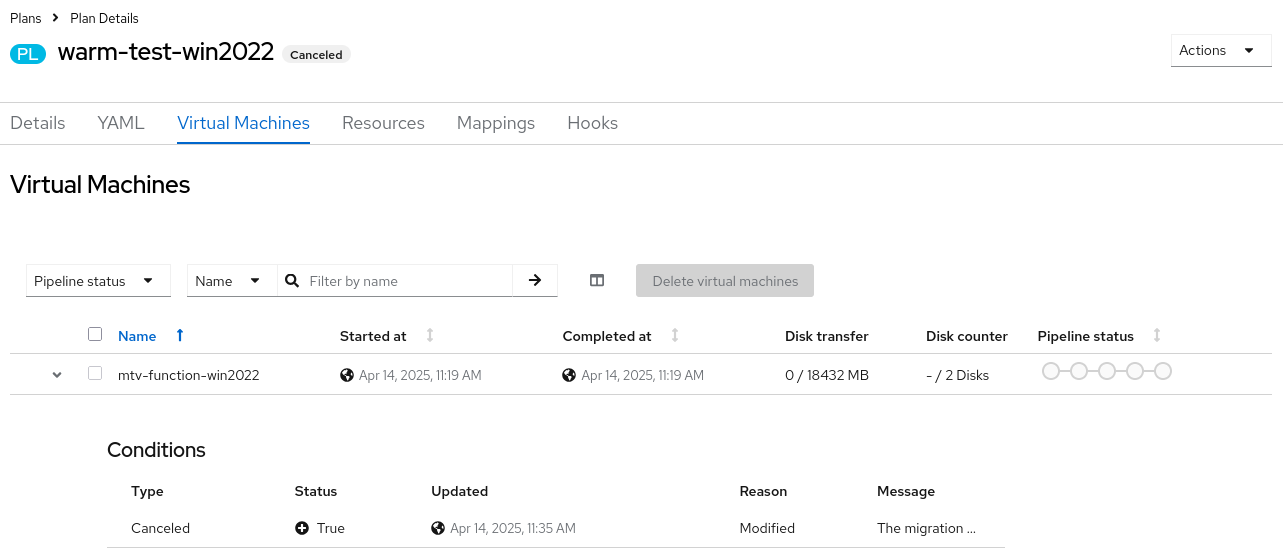Collapse the mtv-function-win2022 row
Viewport: 1283px width, 551px height.
click(57, 375)
